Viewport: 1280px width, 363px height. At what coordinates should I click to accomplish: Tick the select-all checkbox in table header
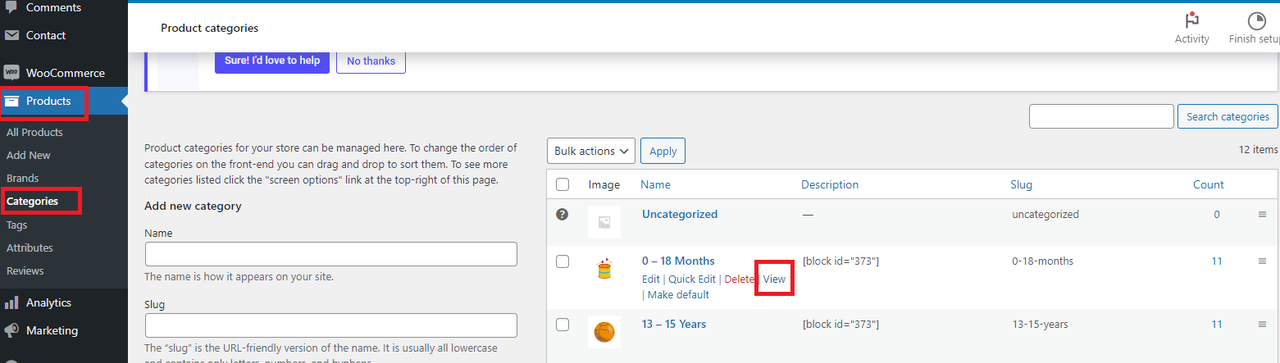point(562,185)
